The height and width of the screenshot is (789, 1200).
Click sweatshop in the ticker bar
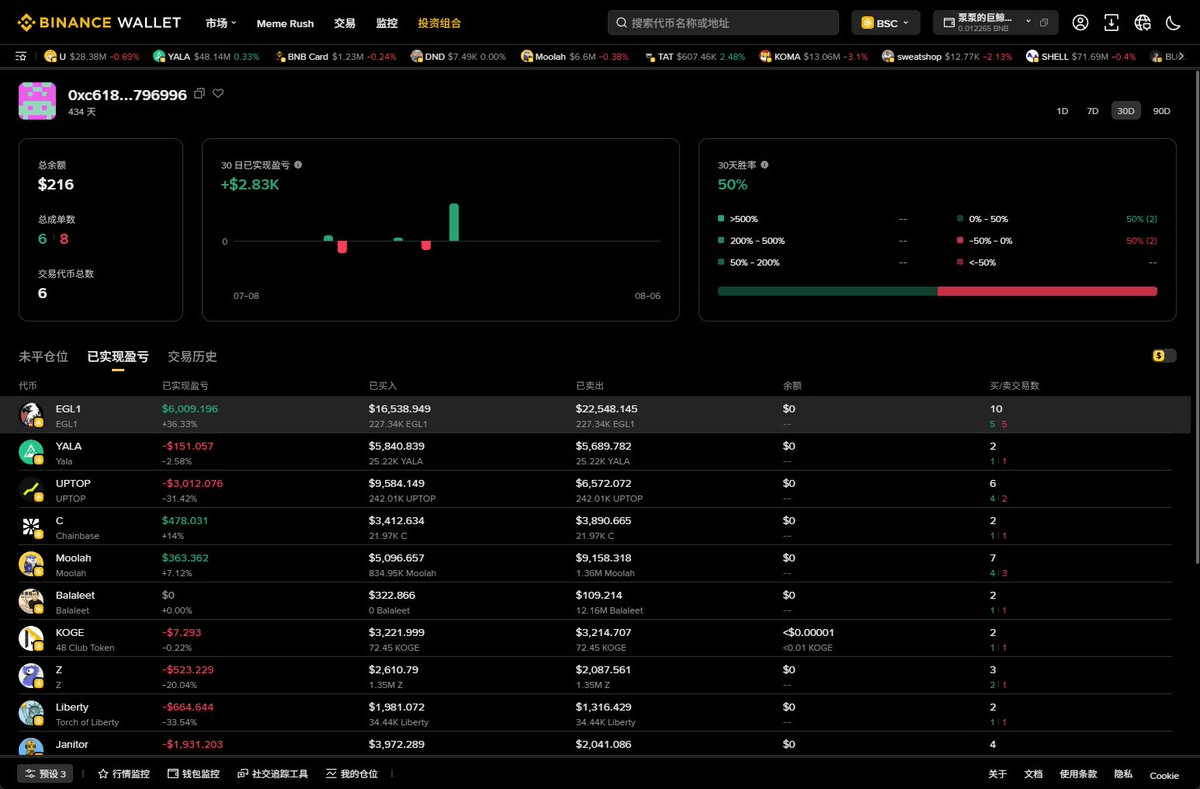[947, 57]
